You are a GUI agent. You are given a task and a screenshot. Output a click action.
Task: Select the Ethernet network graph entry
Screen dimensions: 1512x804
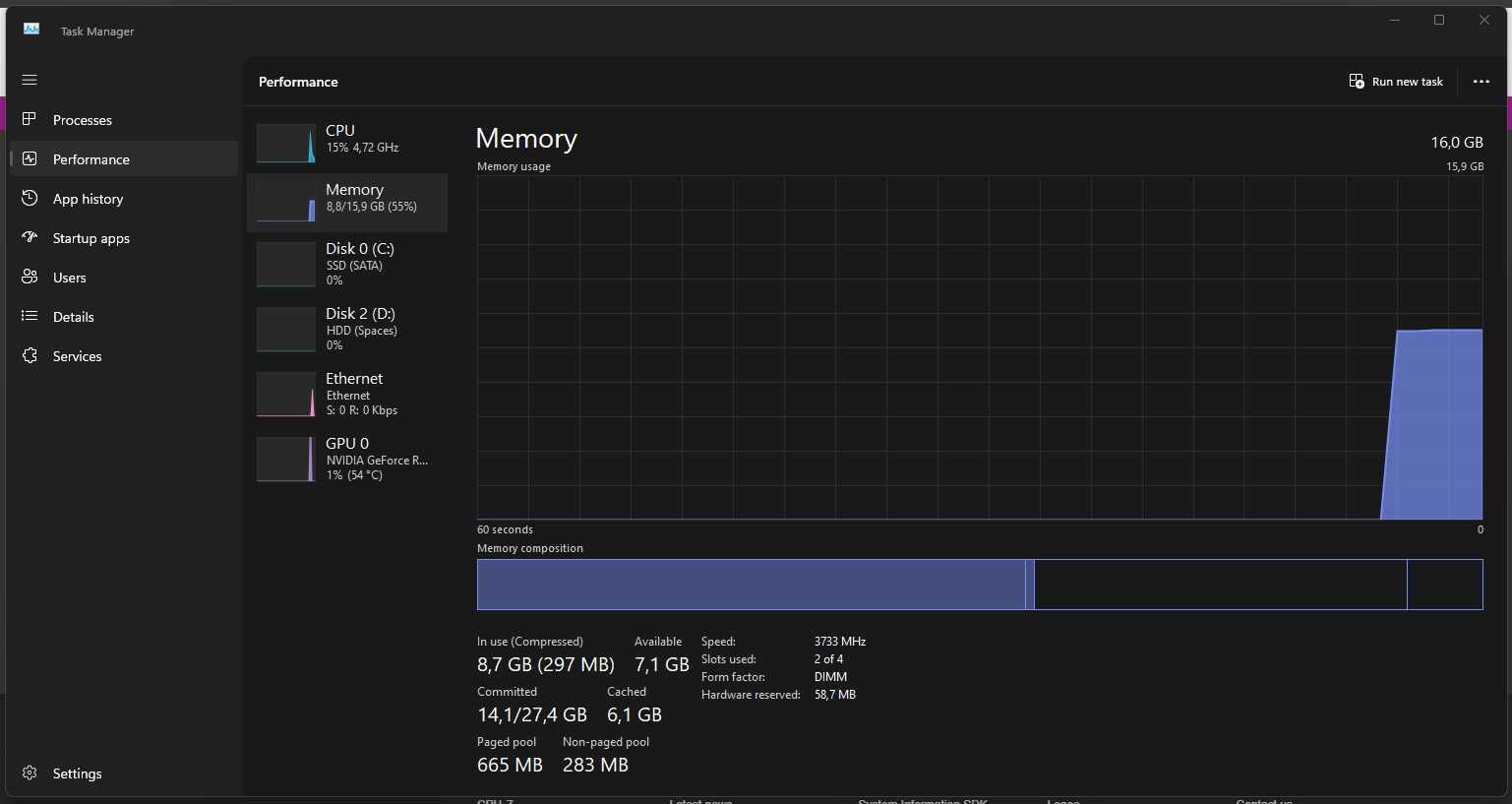tap(347, 395)
